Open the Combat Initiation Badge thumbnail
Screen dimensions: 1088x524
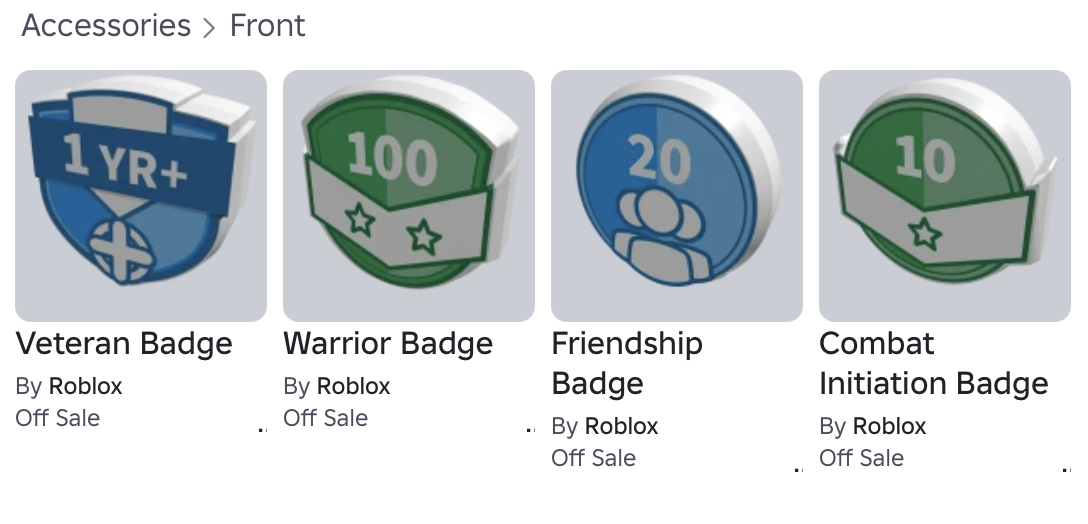coord(944,196)
